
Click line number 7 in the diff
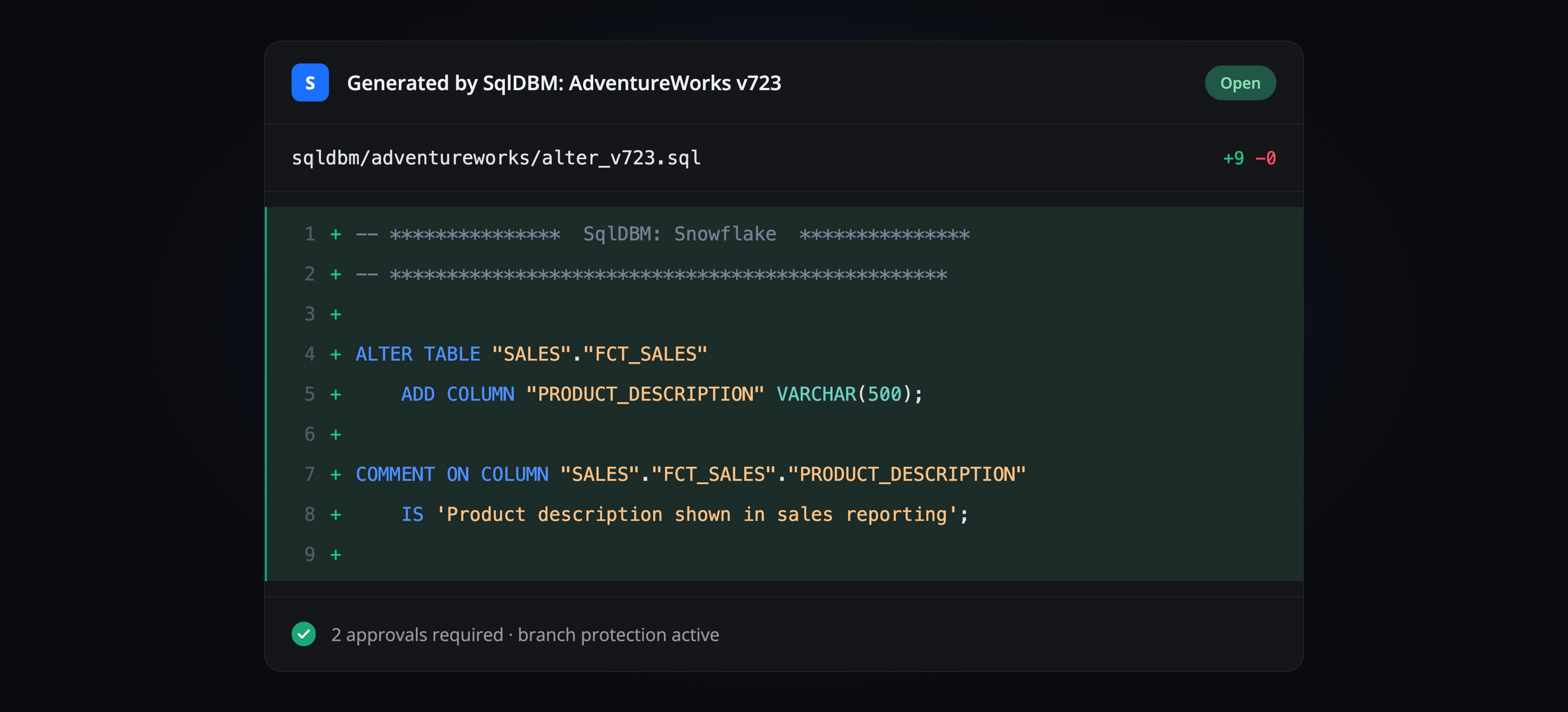click(x=310, y=474)
